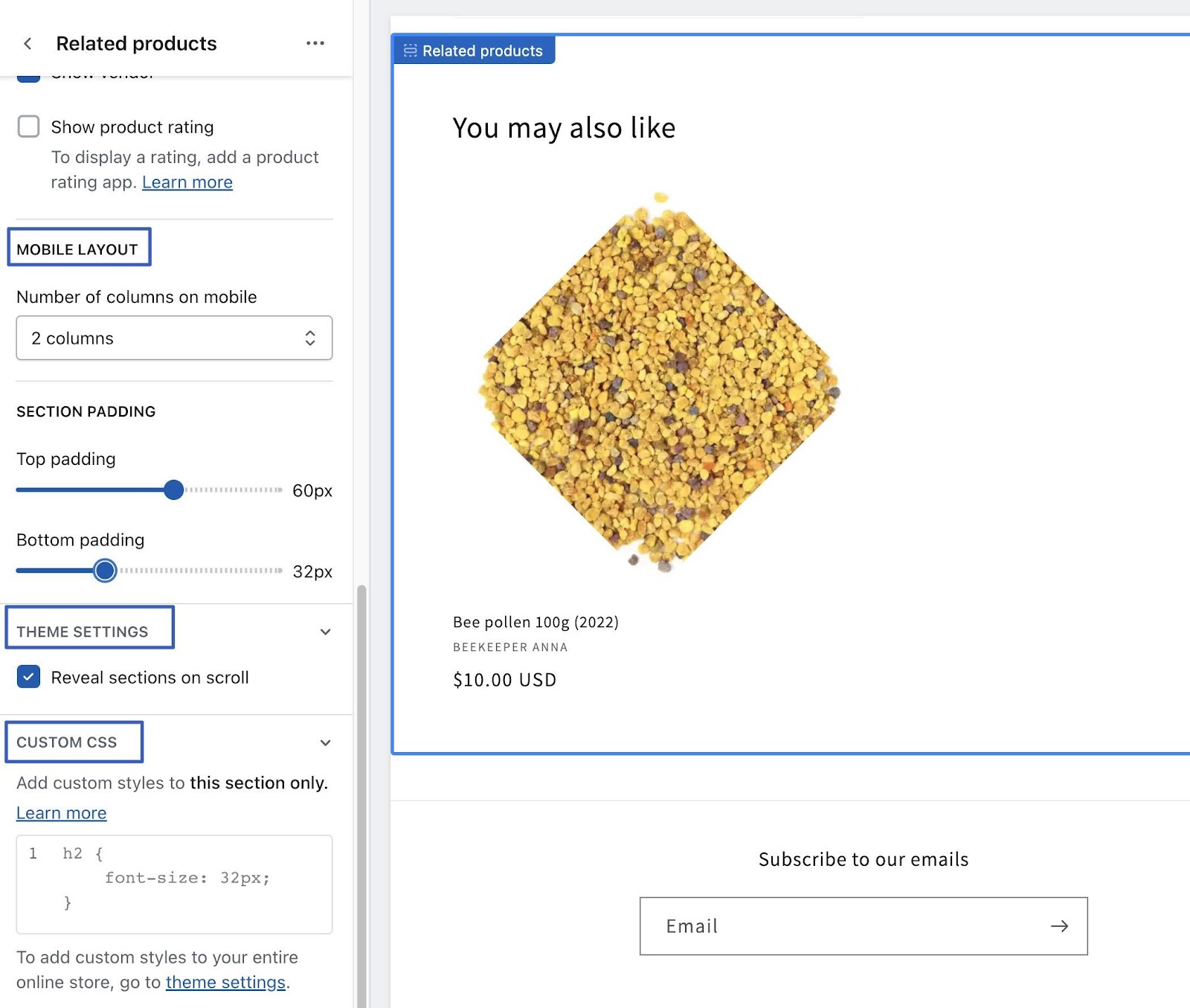Click the Bottom padding slider handle
1190x1008 pixels.
click(106, 571)
